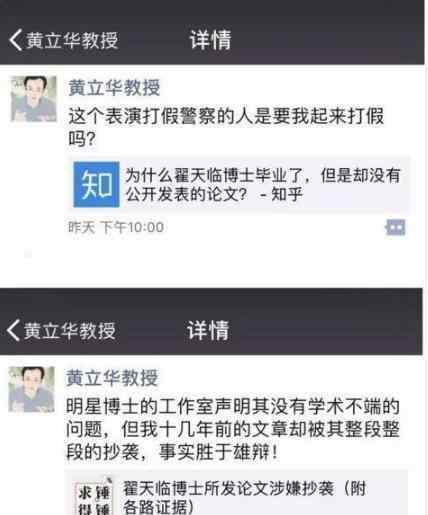Tap the back chevron in lower header
The width and height of the screenshot is (428, 515).
click(x=13, y=330)
